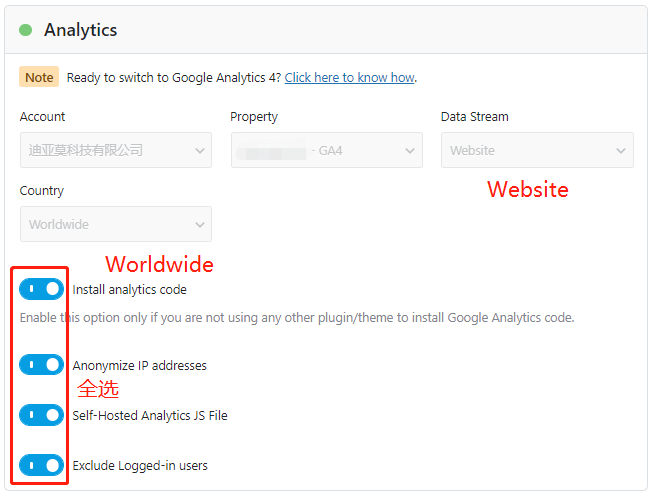Open the Account dropdown
This screenshot has height=495, width=653.
(116, 150)
